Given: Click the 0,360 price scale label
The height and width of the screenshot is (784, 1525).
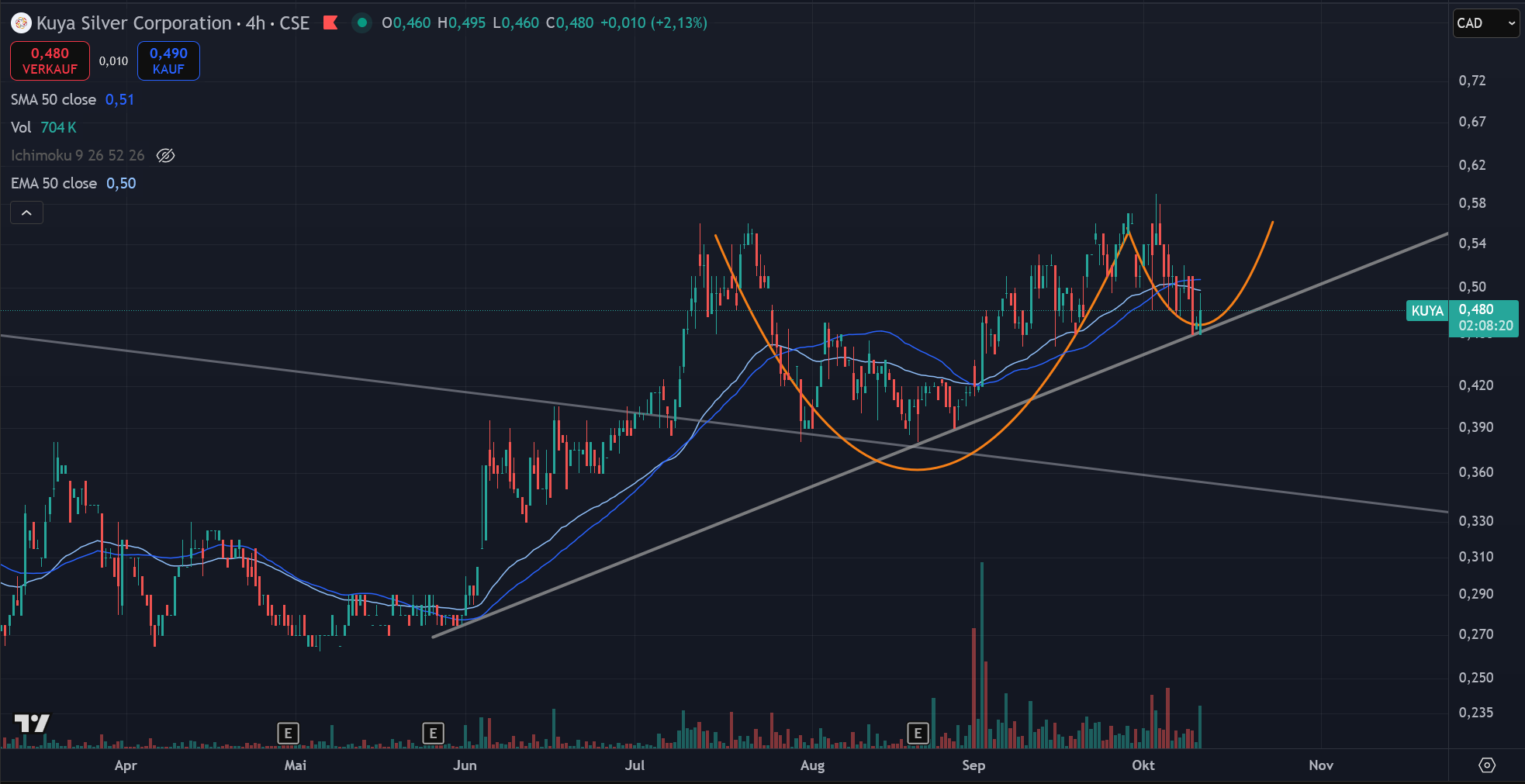Looking at the screenshot, I should [x=1476, y=472].
